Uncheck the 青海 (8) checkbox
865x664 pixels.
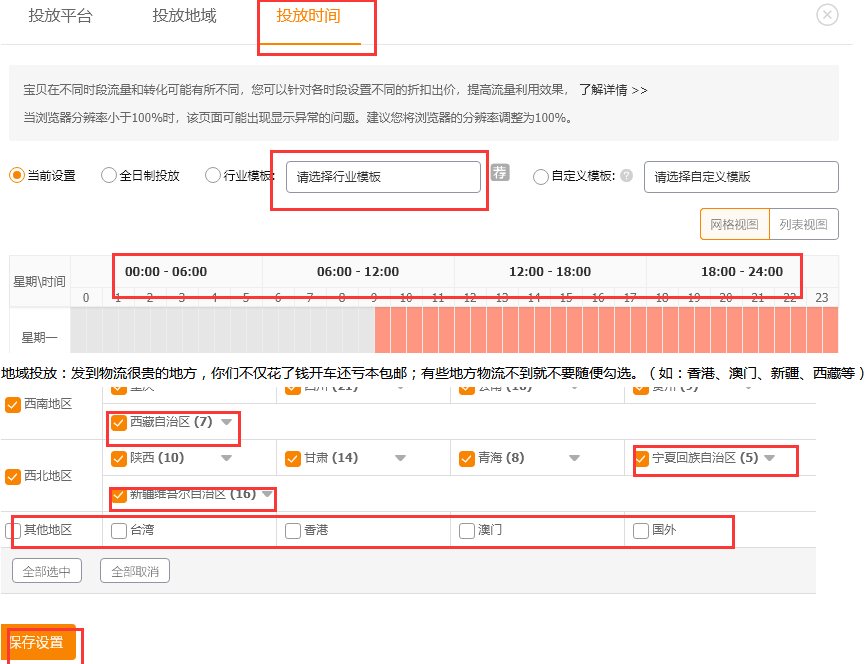(467, 458)
